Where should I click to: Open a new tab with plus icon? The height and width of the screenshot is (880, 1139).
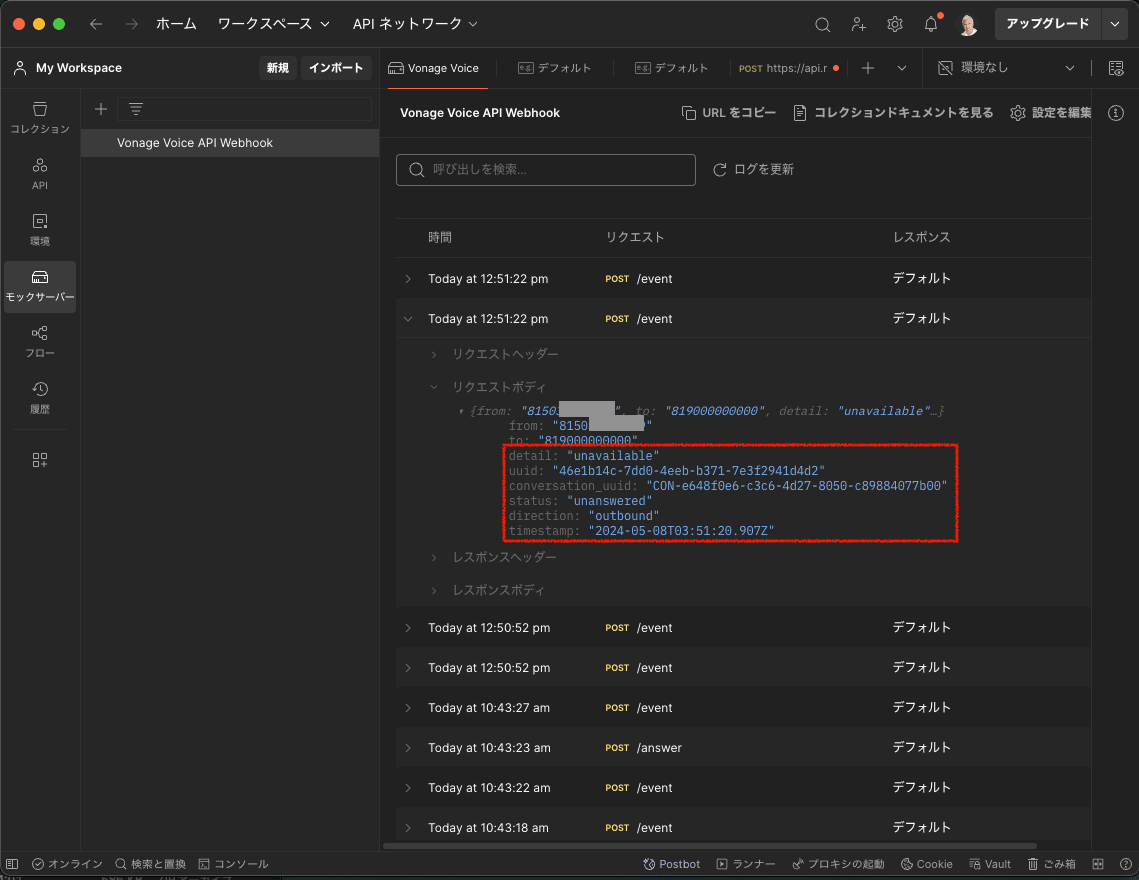pyautogui.click(x=868, y=68)
